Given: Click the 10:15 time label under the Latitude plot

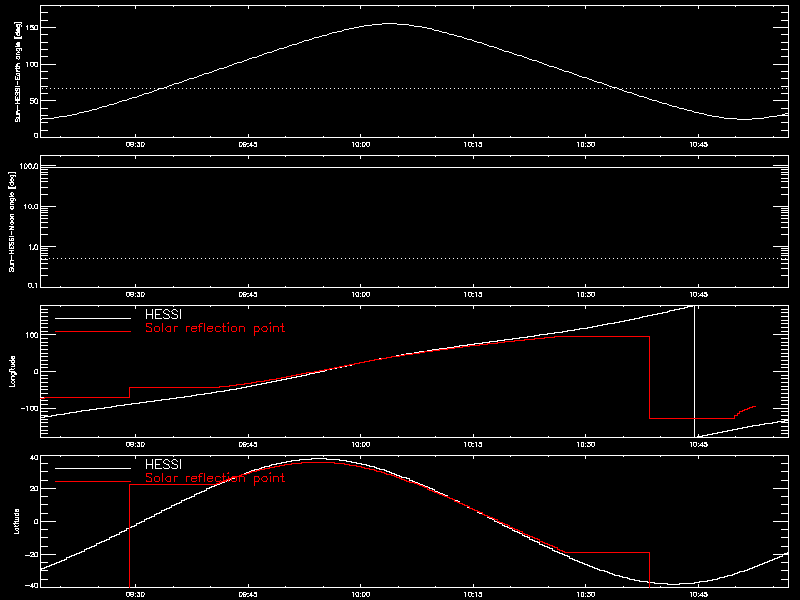Looking at the screenshot, I should coord(473,595).
